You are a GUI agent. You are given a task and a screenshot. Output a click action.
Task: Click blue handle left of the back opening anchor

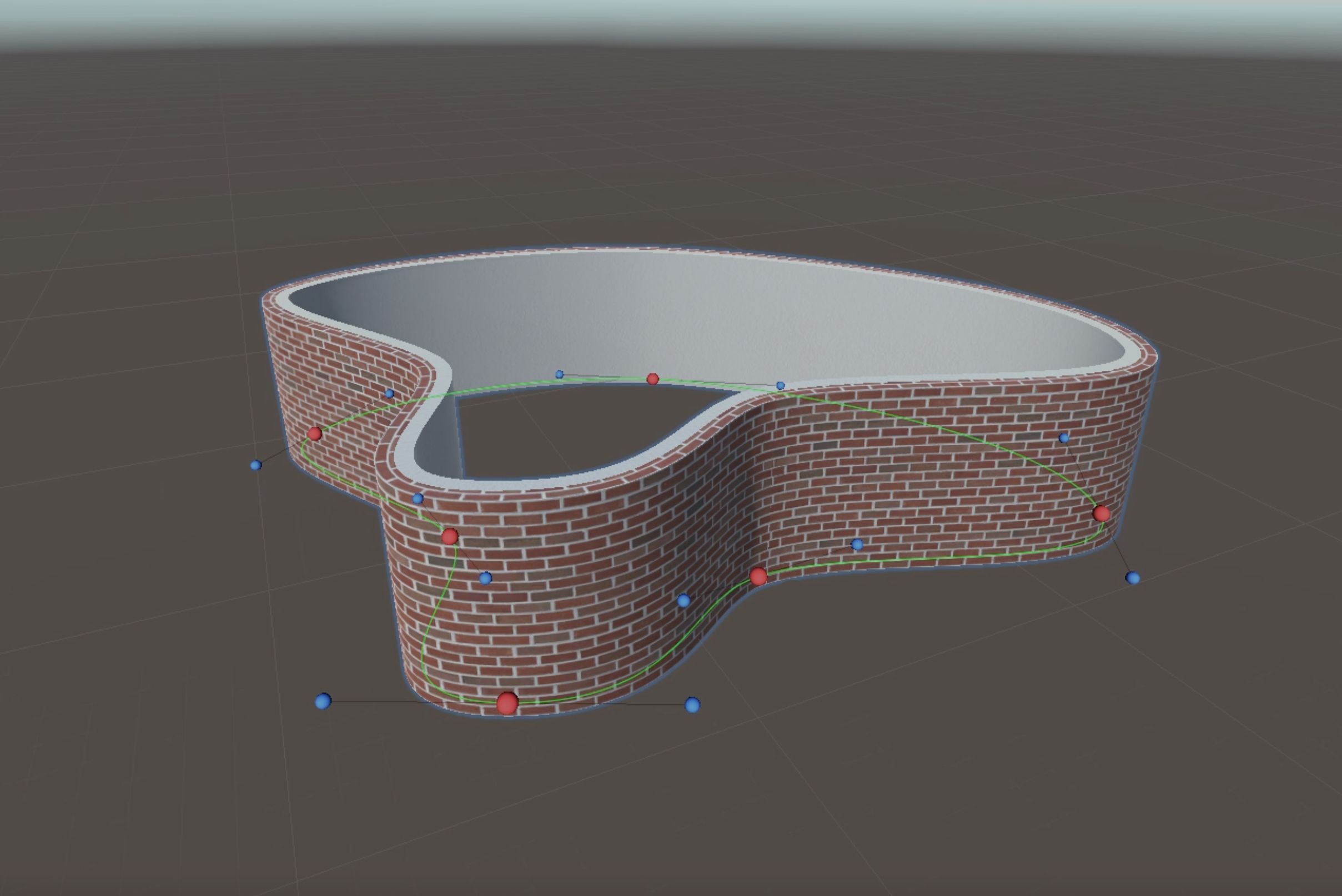click(560, 375)
